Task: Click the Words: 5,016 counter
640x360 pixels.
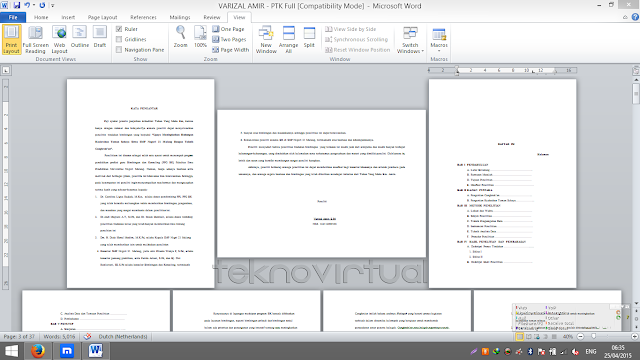Action: (x=59, y=337)
